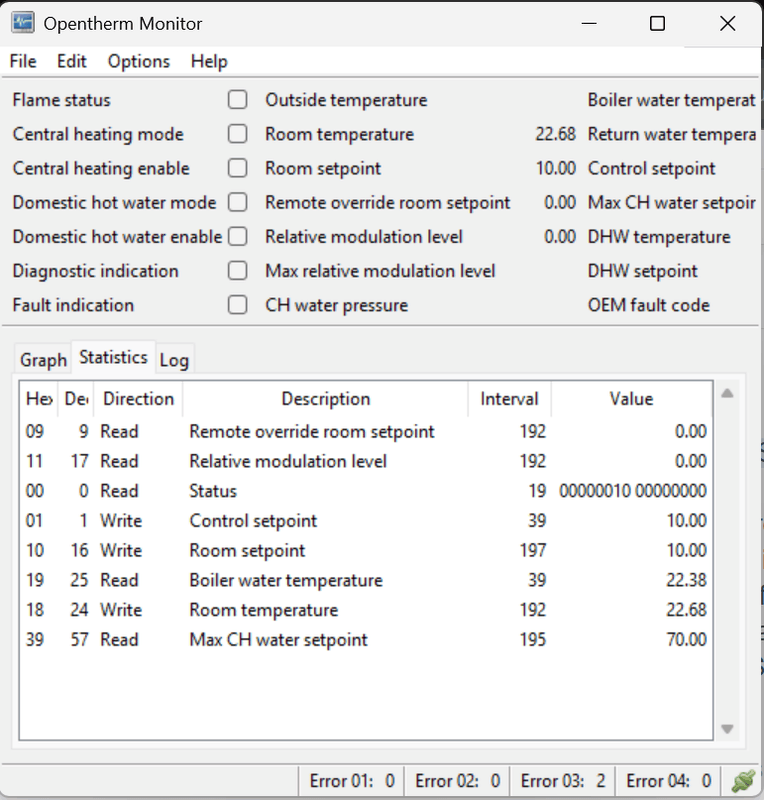Open the File menu

(23, 61)
